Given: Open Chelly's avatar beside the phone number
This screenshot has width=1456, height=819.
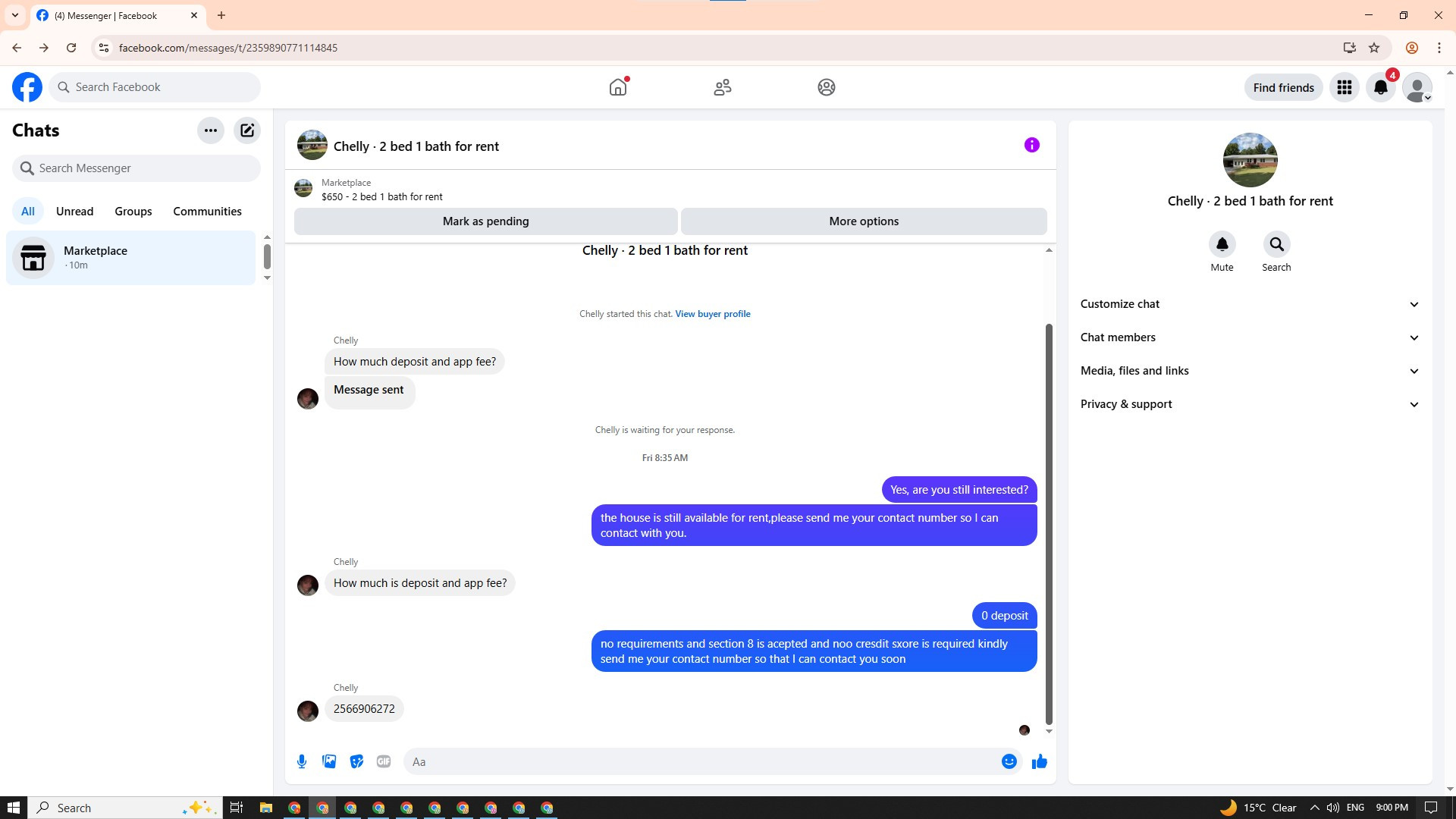Looking at the screenshot, I should [x=308, y=711].
